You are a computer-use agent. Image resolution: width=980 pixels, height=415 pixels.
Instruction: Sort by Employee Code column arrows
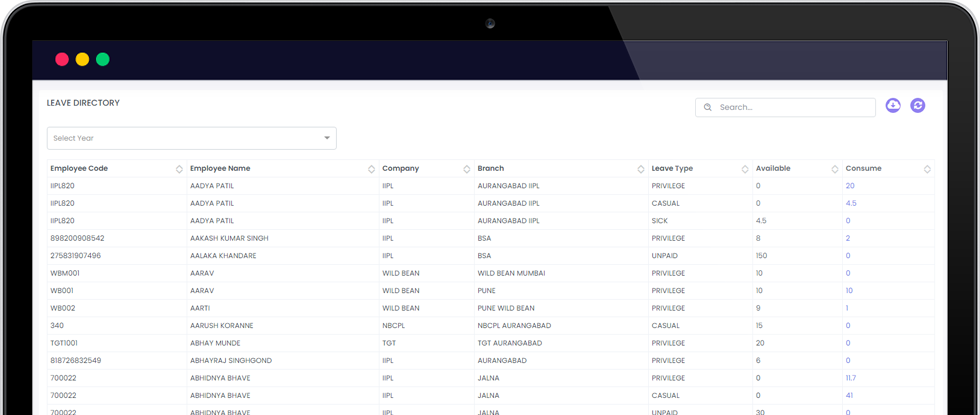179,169
